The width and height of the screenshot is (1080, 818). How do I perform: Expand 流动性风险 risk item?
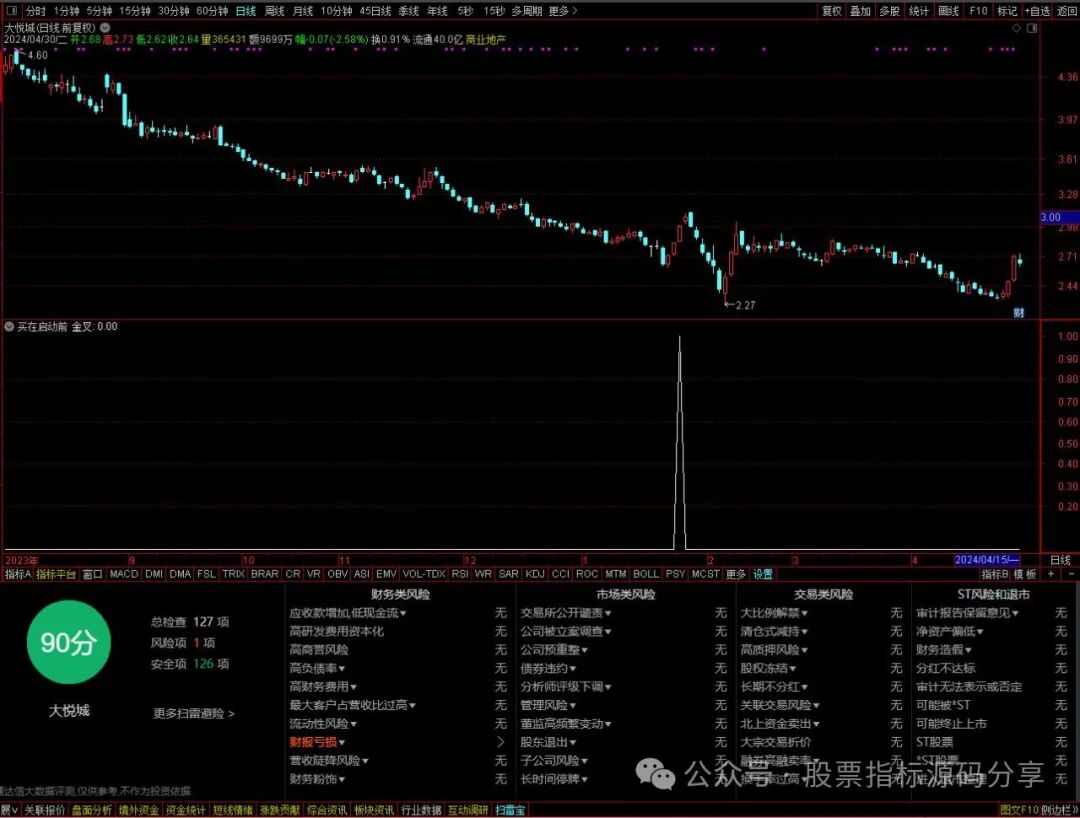(324, 724)
